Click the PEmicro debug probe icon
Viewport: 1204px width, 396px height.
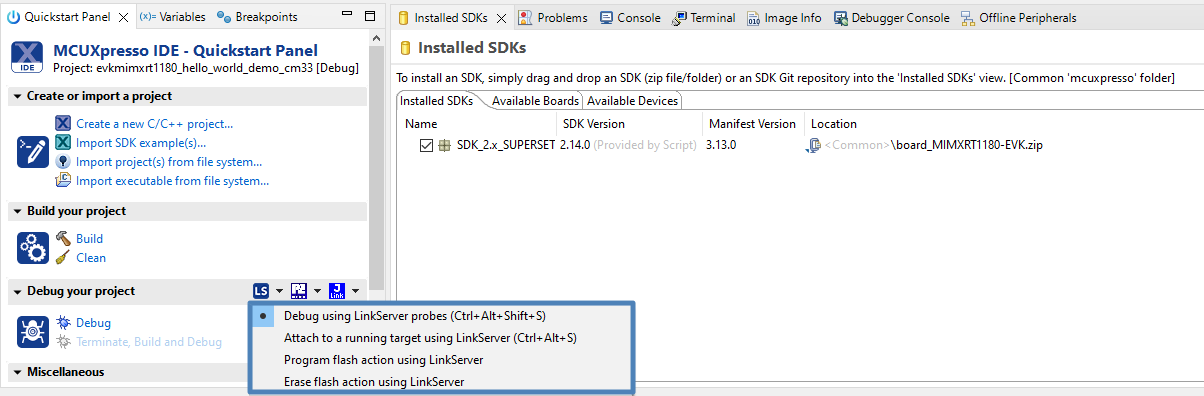[x=299, y=290]
